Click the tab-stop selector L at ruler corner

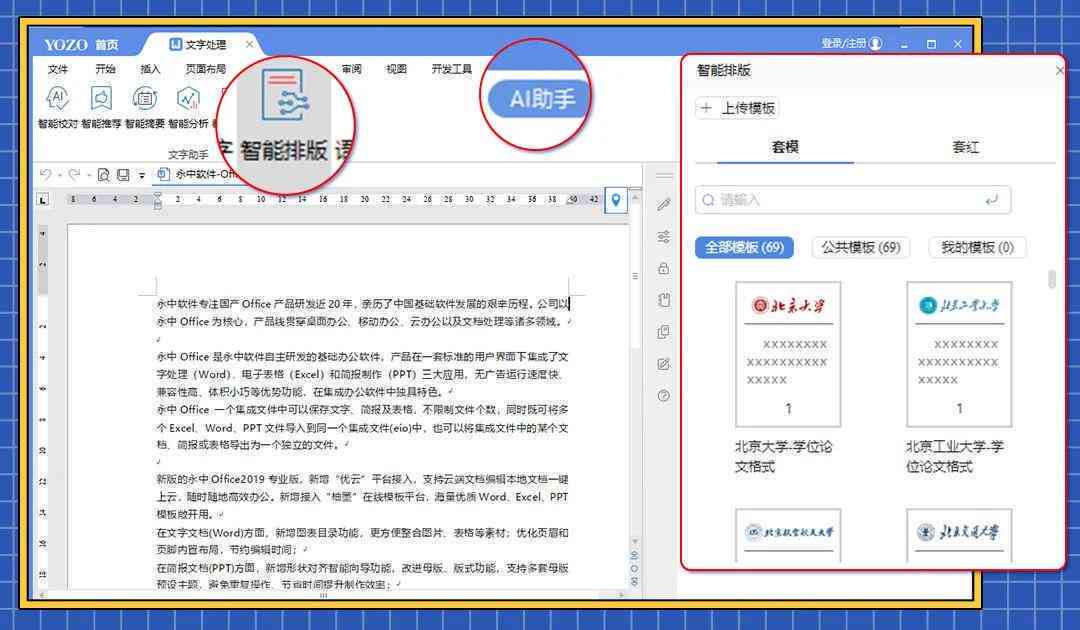[x=43, y=200]
